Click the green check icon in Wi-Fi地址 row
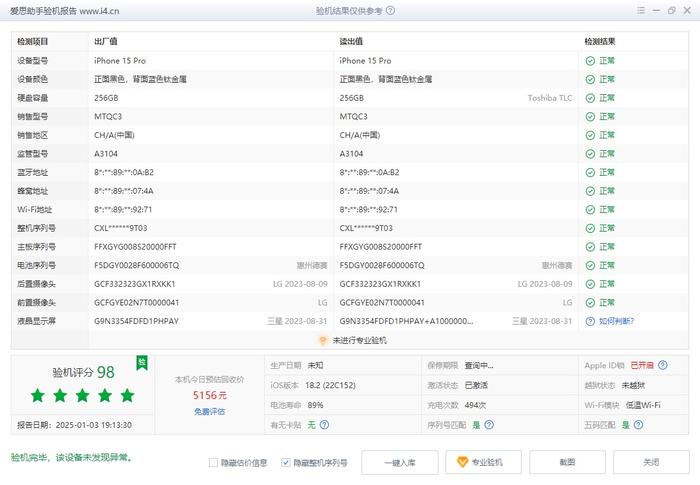 coord(590,210)
